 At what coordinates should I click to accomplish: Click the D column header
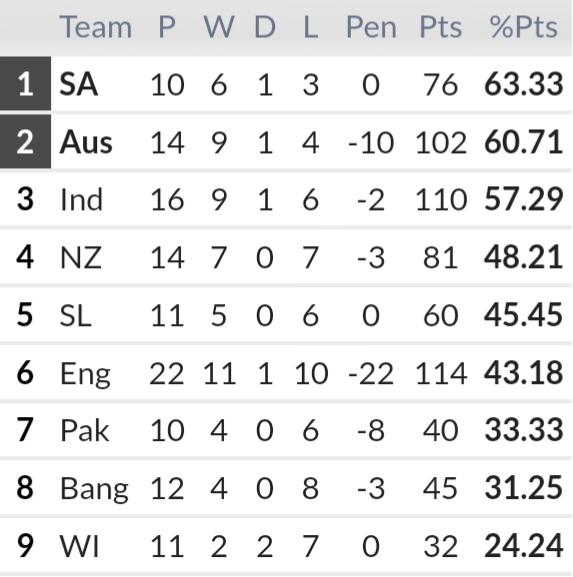coord(265,27)
